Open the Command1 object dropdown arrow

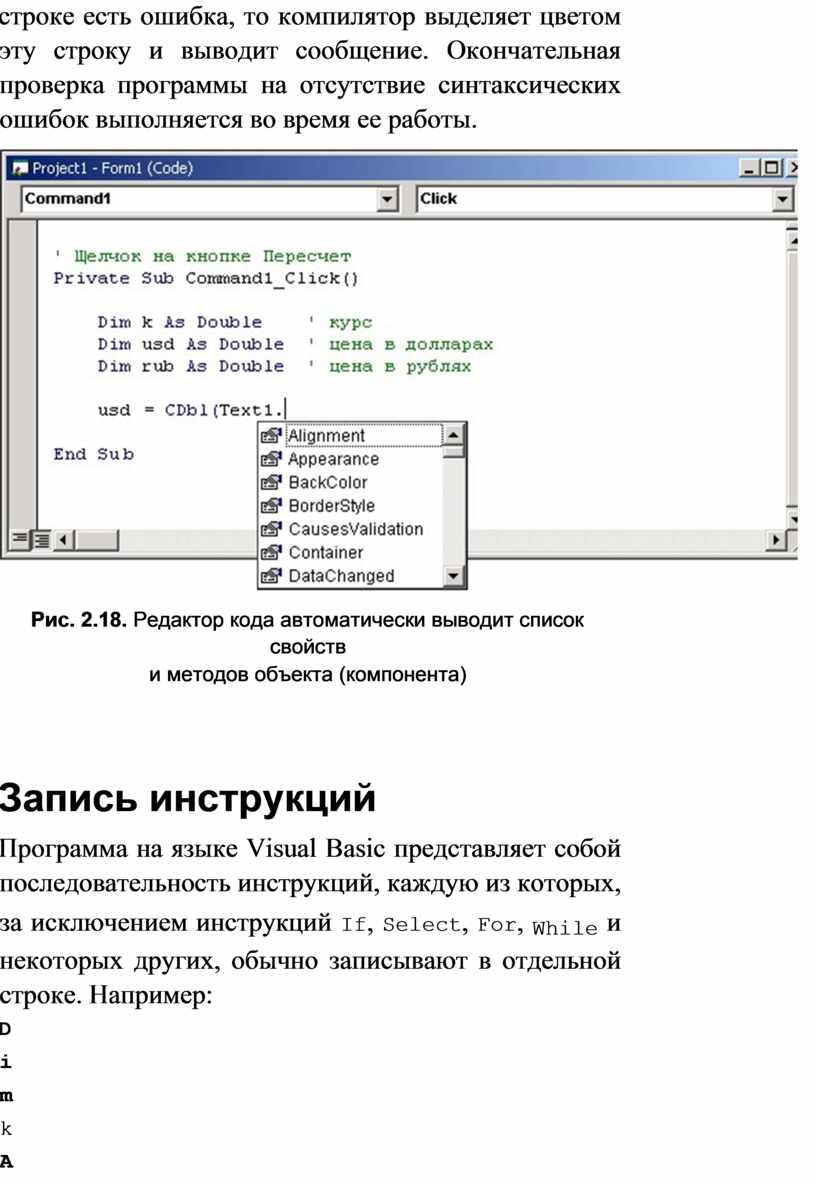point(388,200)
